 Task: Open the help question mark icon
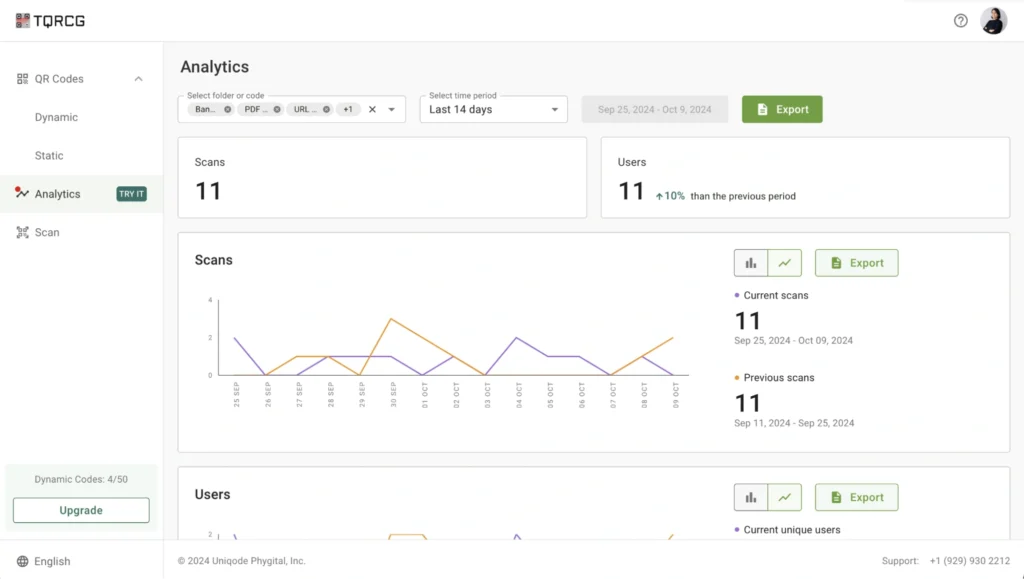tap(960, 20)
